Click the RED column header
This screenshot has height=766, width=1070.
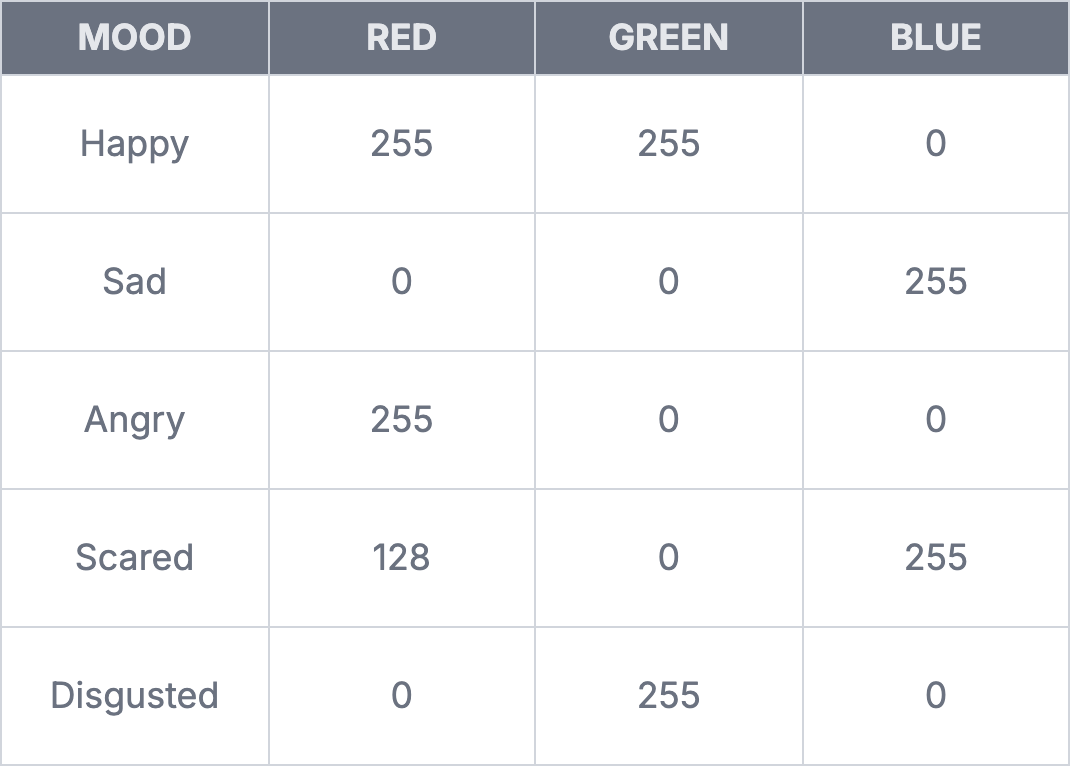pos(402,38)
